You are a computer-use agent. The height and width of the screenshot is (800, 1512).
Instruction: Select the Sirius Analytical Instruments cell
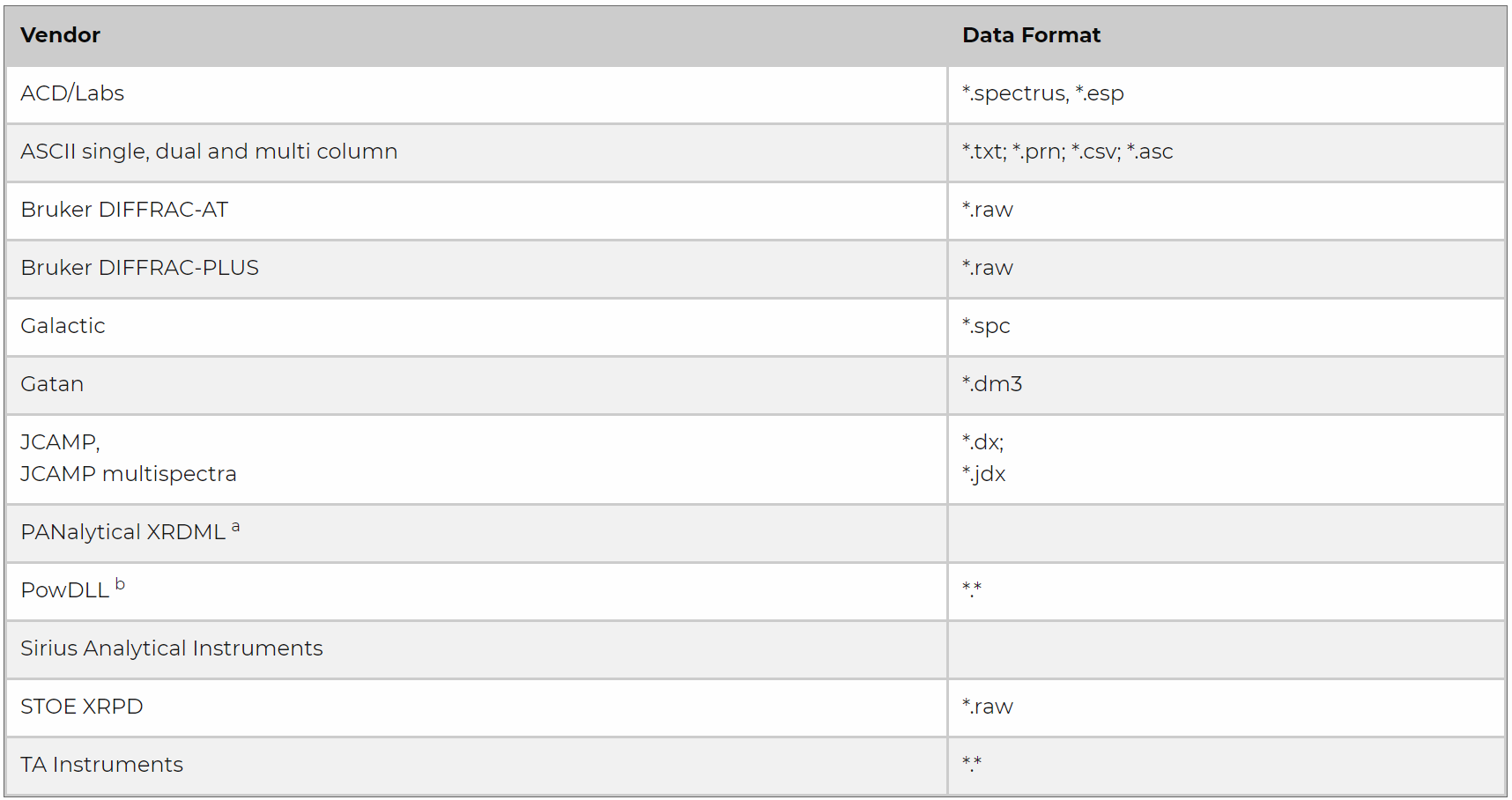[x=172, y=648]
